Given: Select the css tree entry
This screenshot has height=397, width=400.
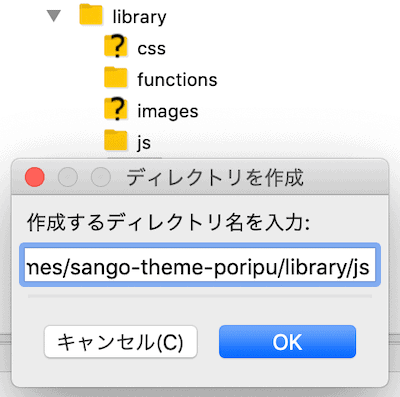Looking at the screenshot, I should (x=151, y=49).
